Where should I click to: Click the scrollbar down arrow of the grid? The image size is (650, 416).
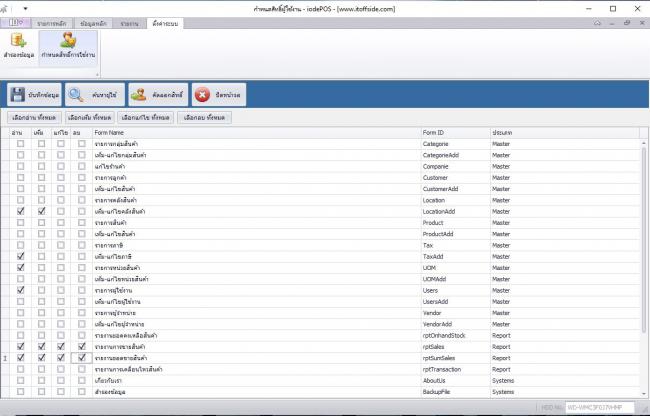644,394
